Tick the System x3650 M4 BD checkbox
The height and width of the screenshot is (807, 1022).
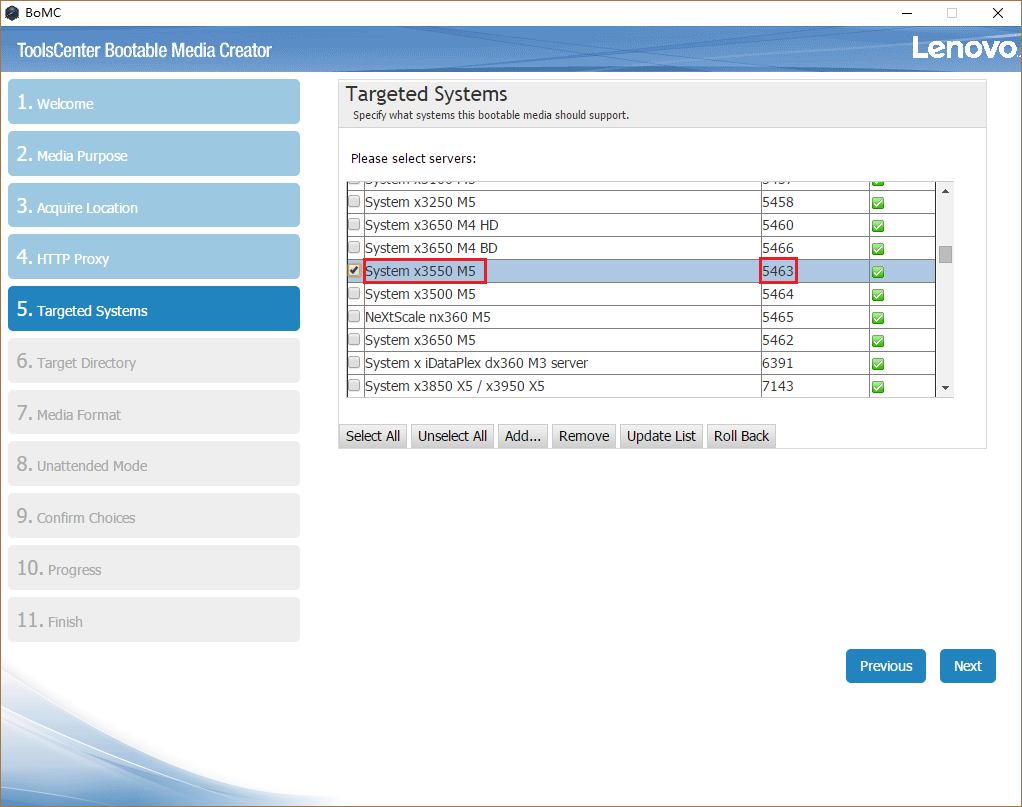tap(354, 247)
